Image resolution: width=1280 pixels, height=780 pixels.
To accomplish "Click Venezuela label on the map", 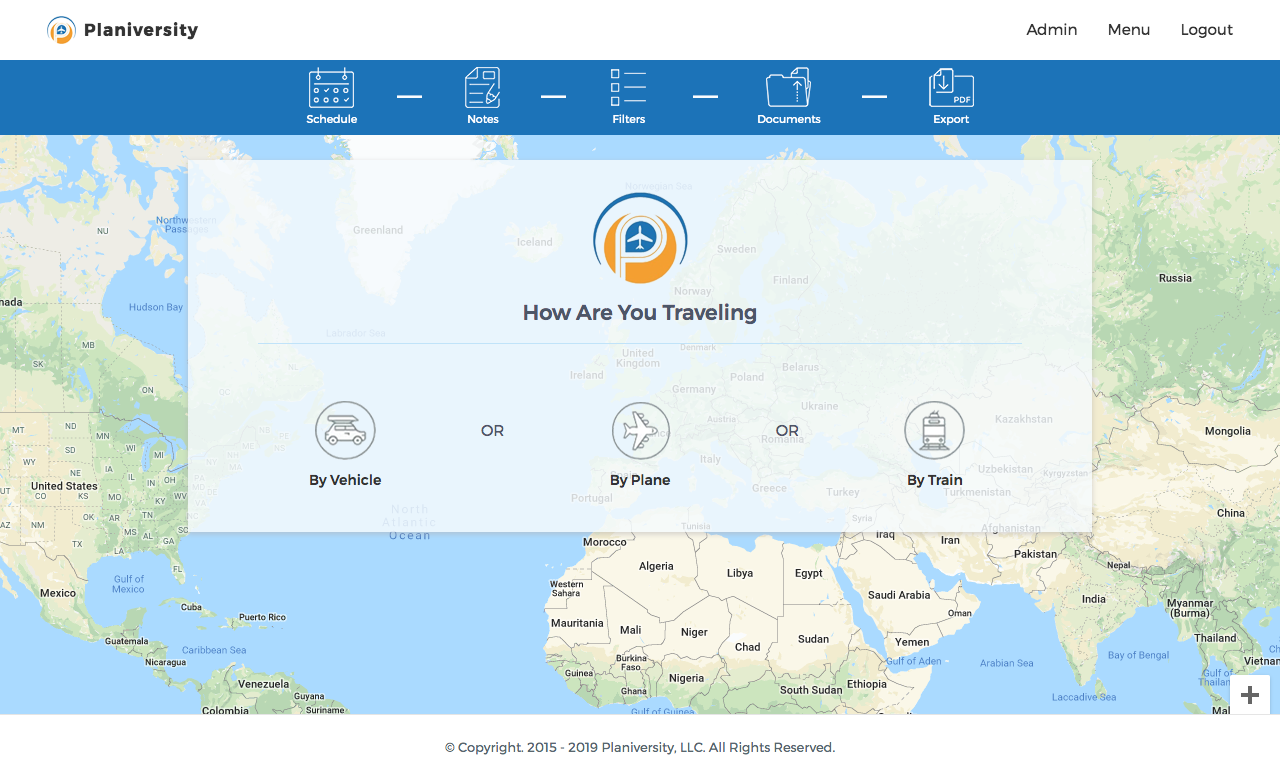I will [x=263, y=684].
